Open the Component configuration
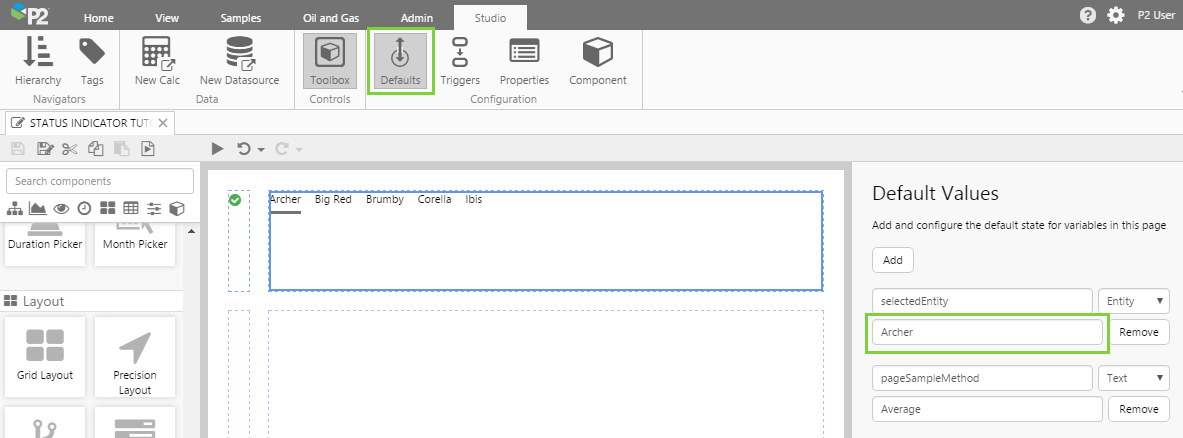1183x438 pixels. pyautogui.click(x=598, y=61)
